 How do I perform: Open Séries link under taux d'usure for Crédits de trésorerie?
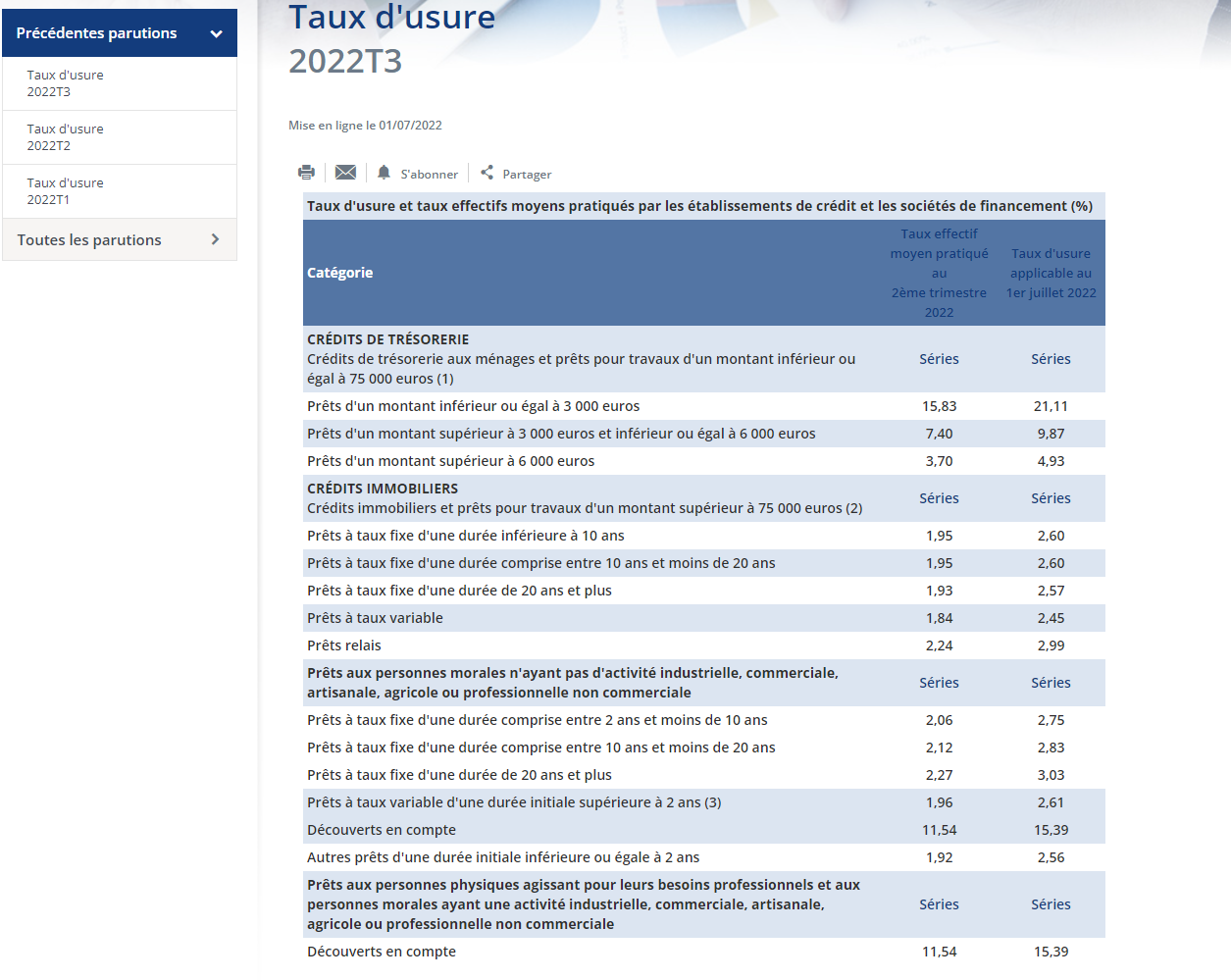coord(1051,359)
